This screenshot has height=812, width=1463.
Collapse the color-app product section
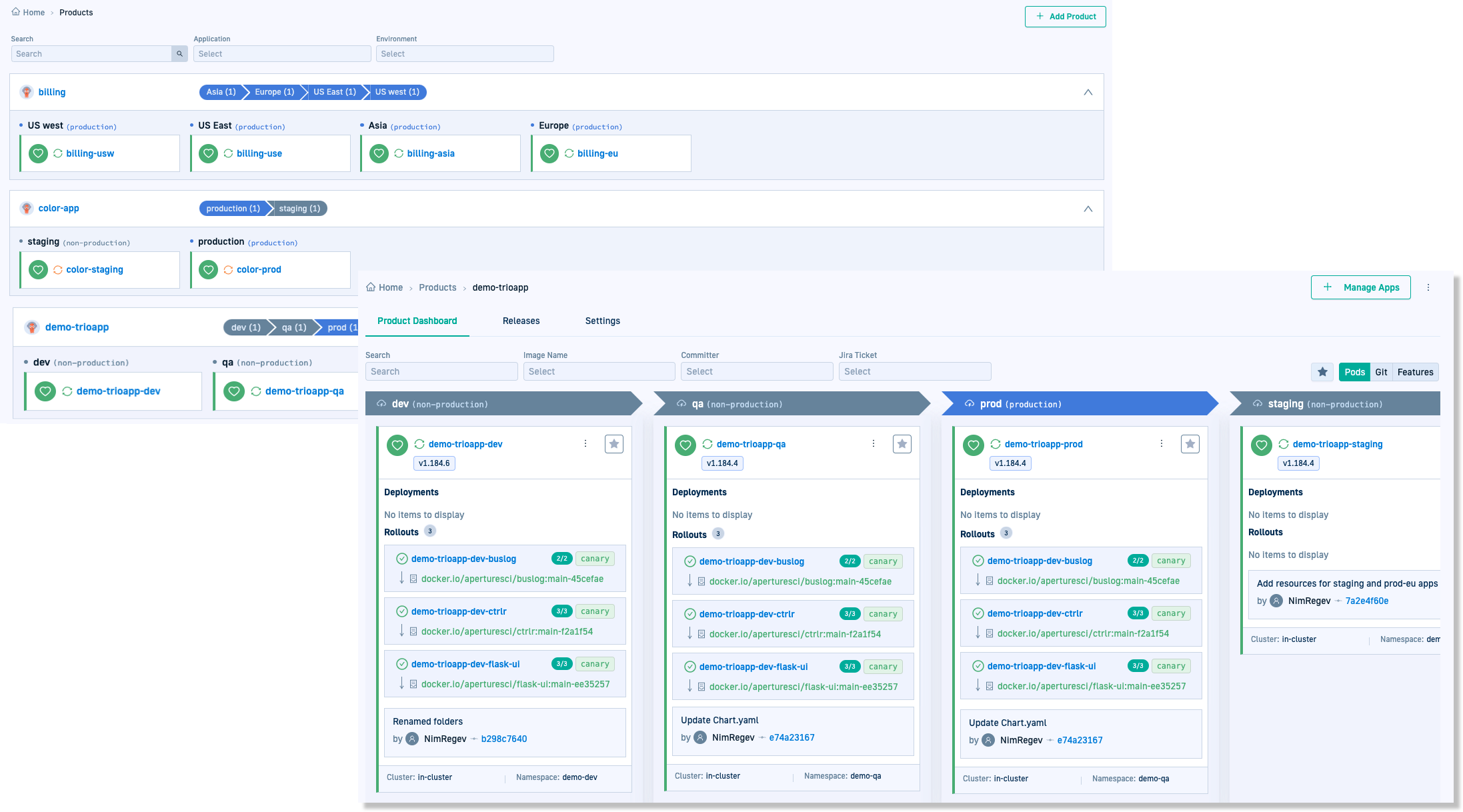point(1088,209)
